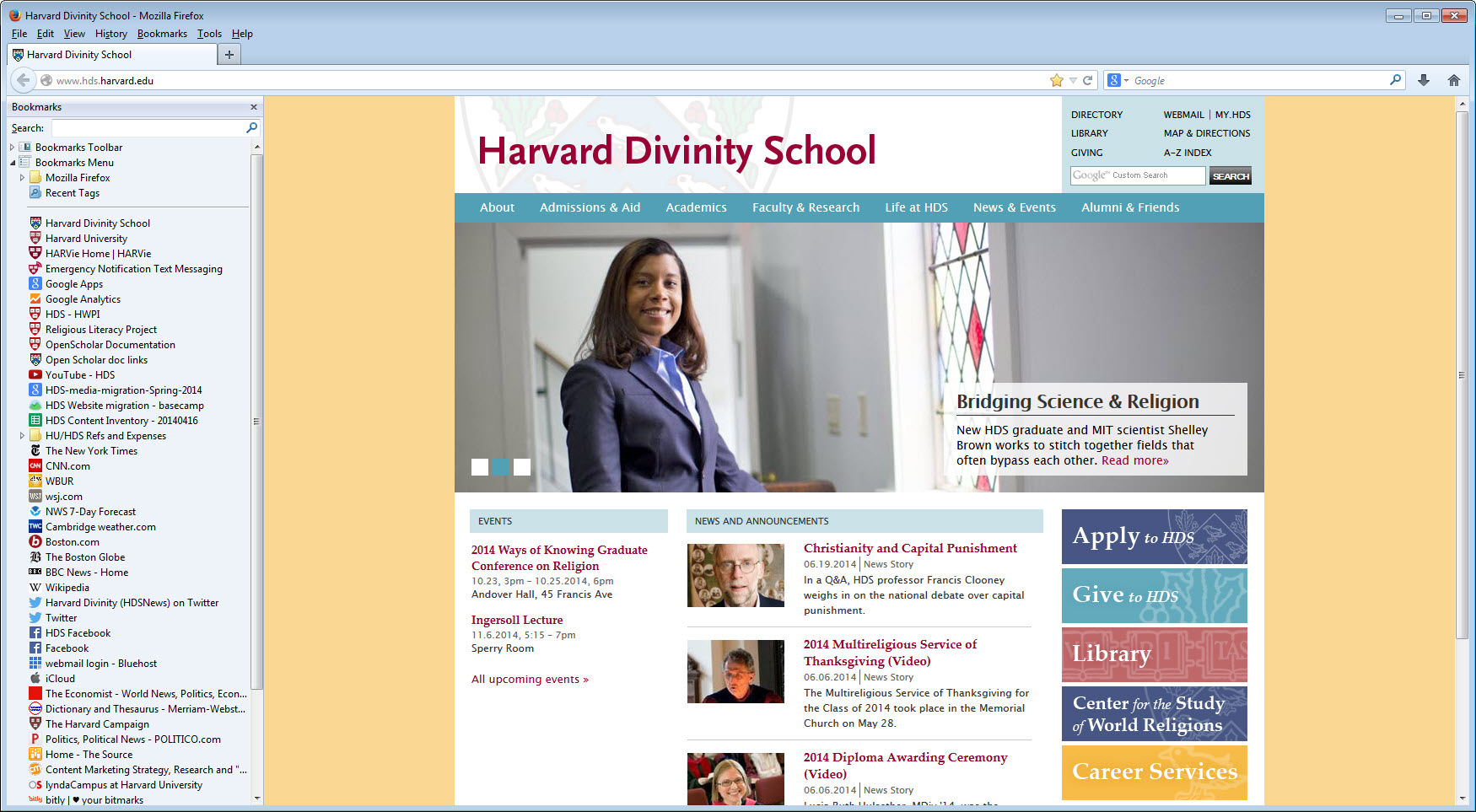This screenshot has height=812, width=1476.
Task: Click the Bookmarks sidebar search field
Action: click(148, 128)
